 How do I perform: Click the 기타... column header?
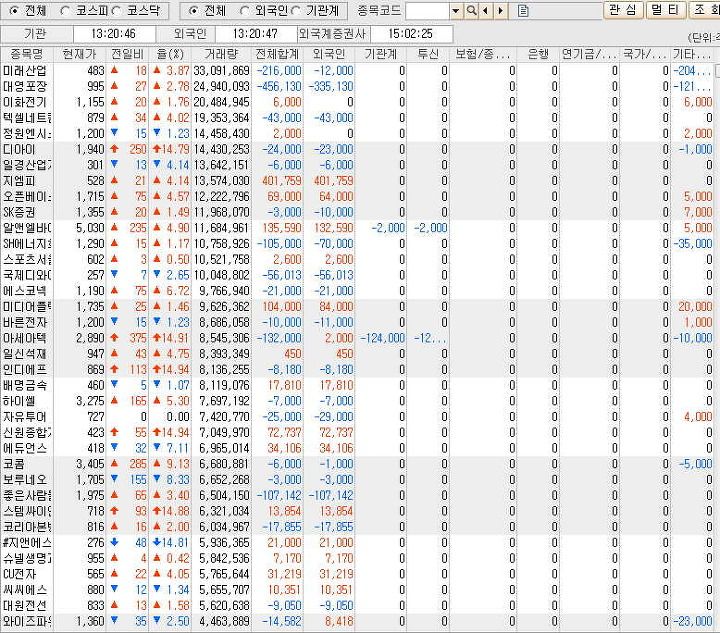[692, 54]
